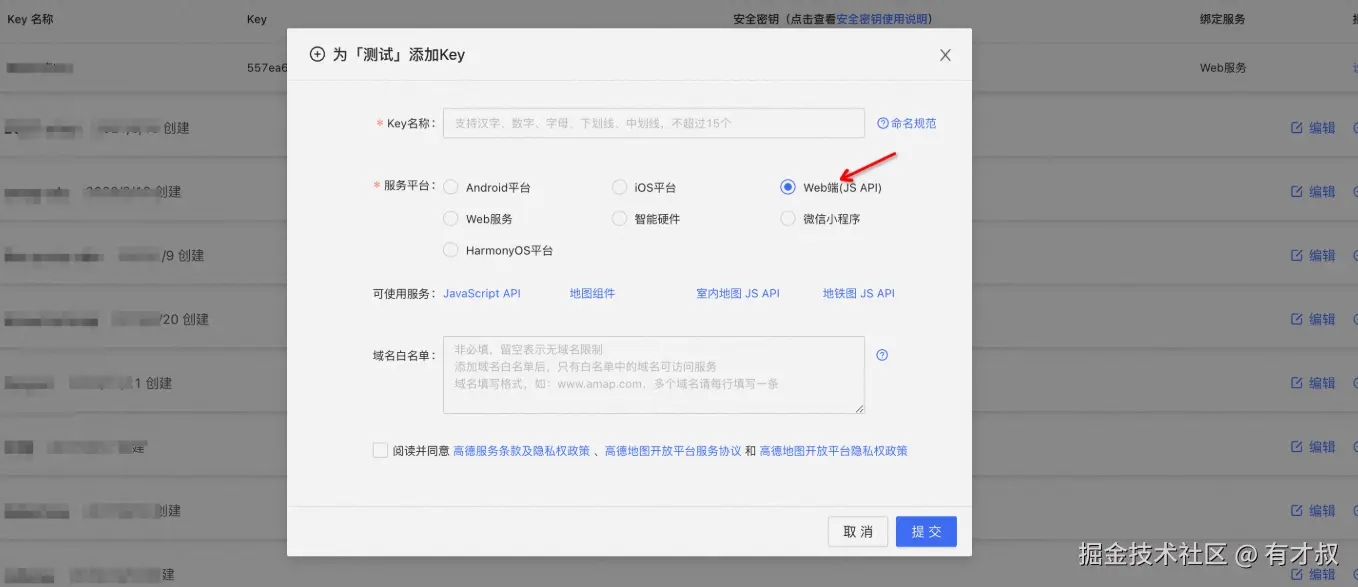Tick the 阅读并同意 agreement checkbox
The width and height of the screenshot is (1358, 587).
[380, 450]
